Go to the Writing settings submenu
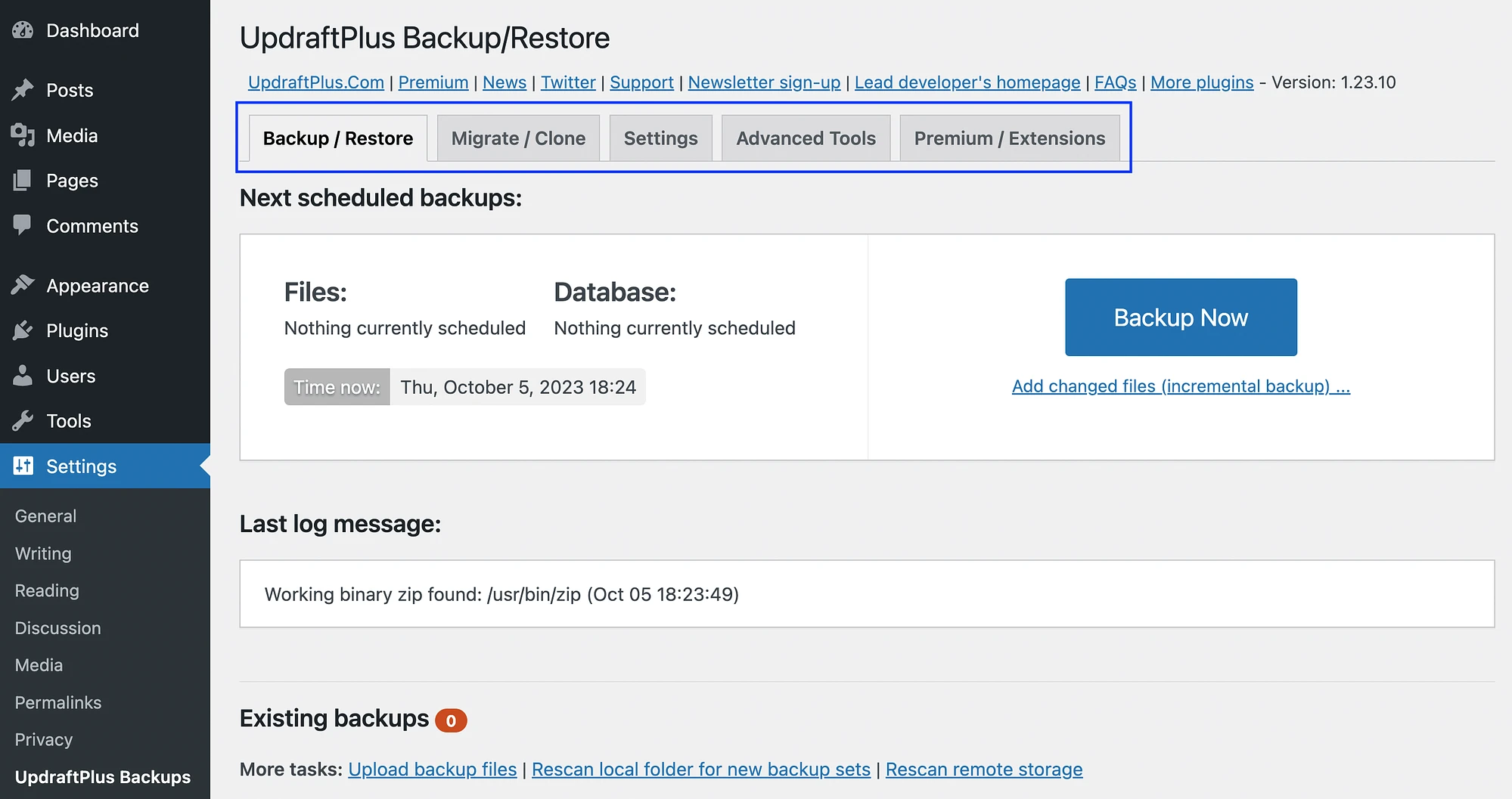Screen dimensions: 1512x799 click(x=43, y=553)
